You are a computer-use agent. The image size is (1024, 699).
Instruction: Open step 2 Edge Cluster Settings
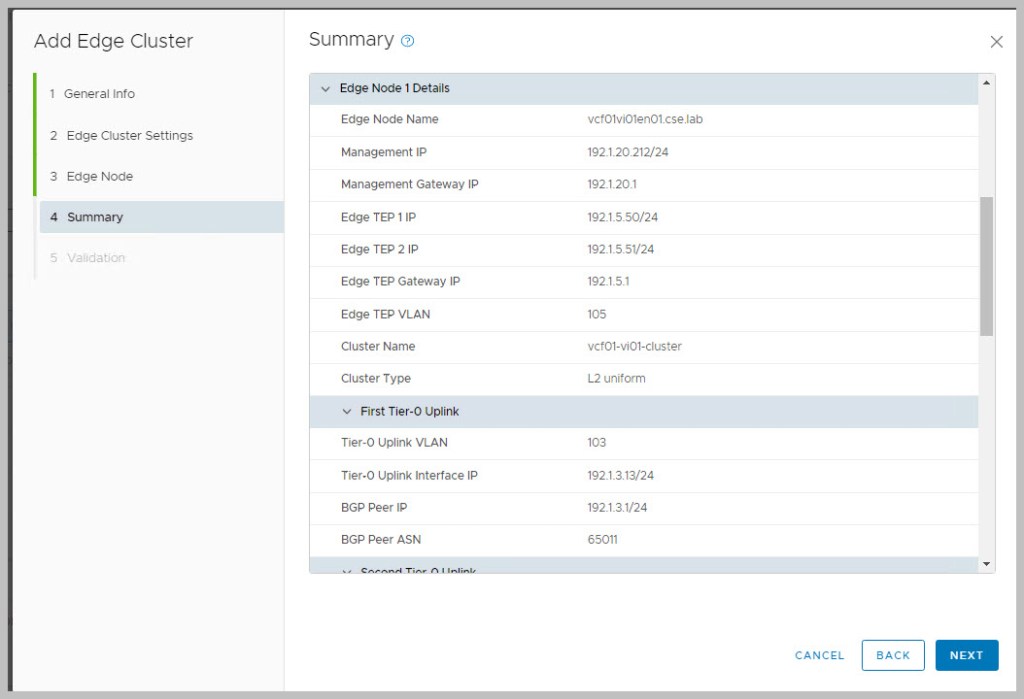(129, 135)
